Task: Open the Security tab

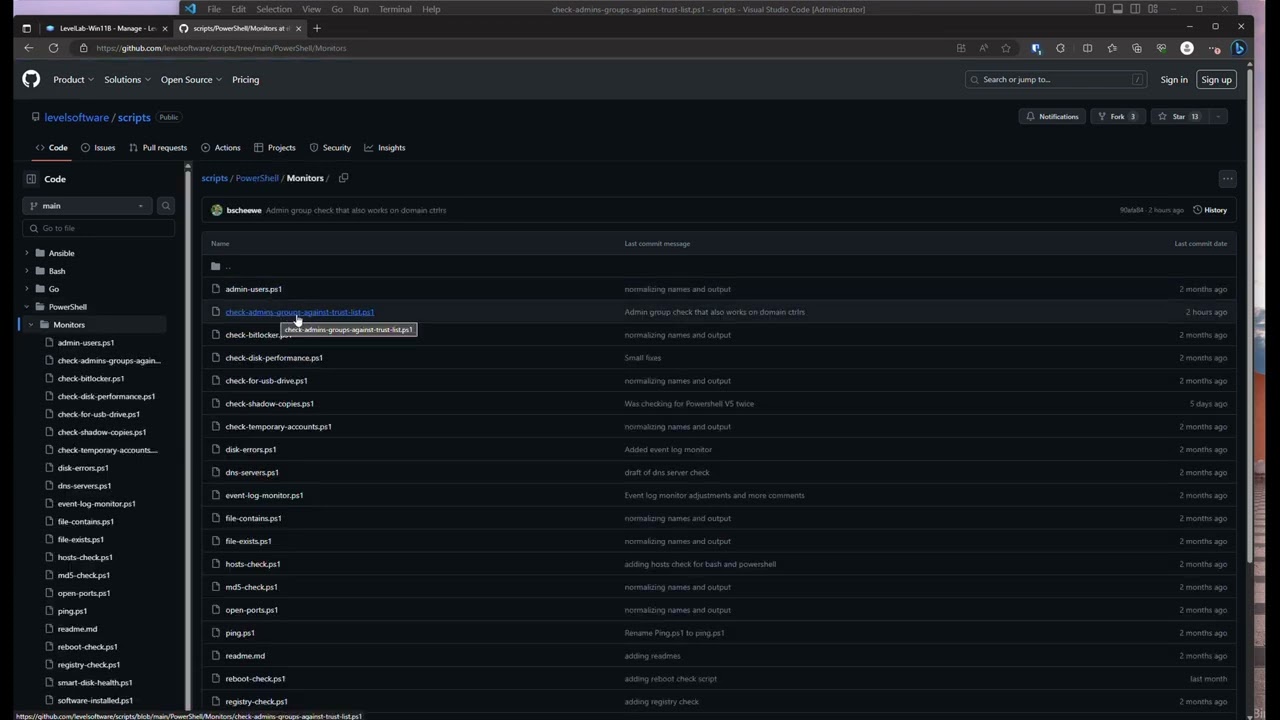Action: click(330, 147)
